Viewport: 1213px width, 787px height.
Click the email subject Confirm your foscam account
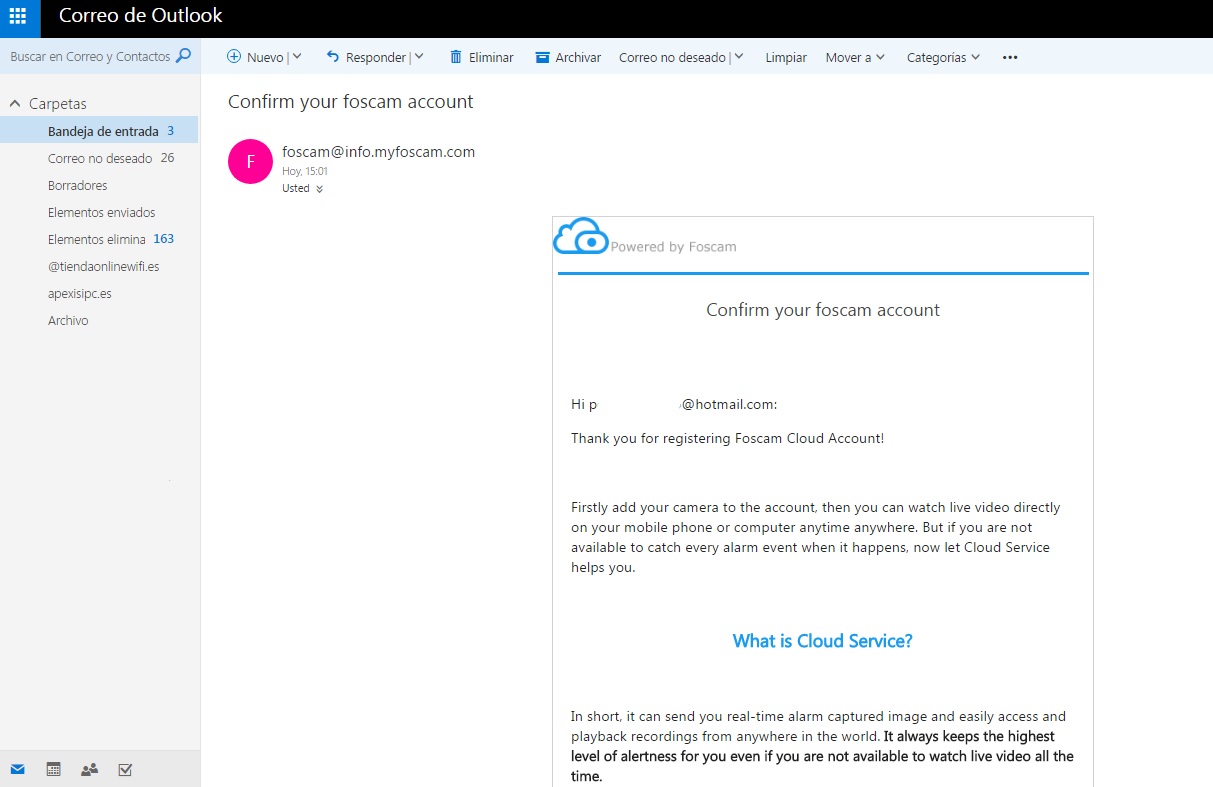[x=351, y=102]
